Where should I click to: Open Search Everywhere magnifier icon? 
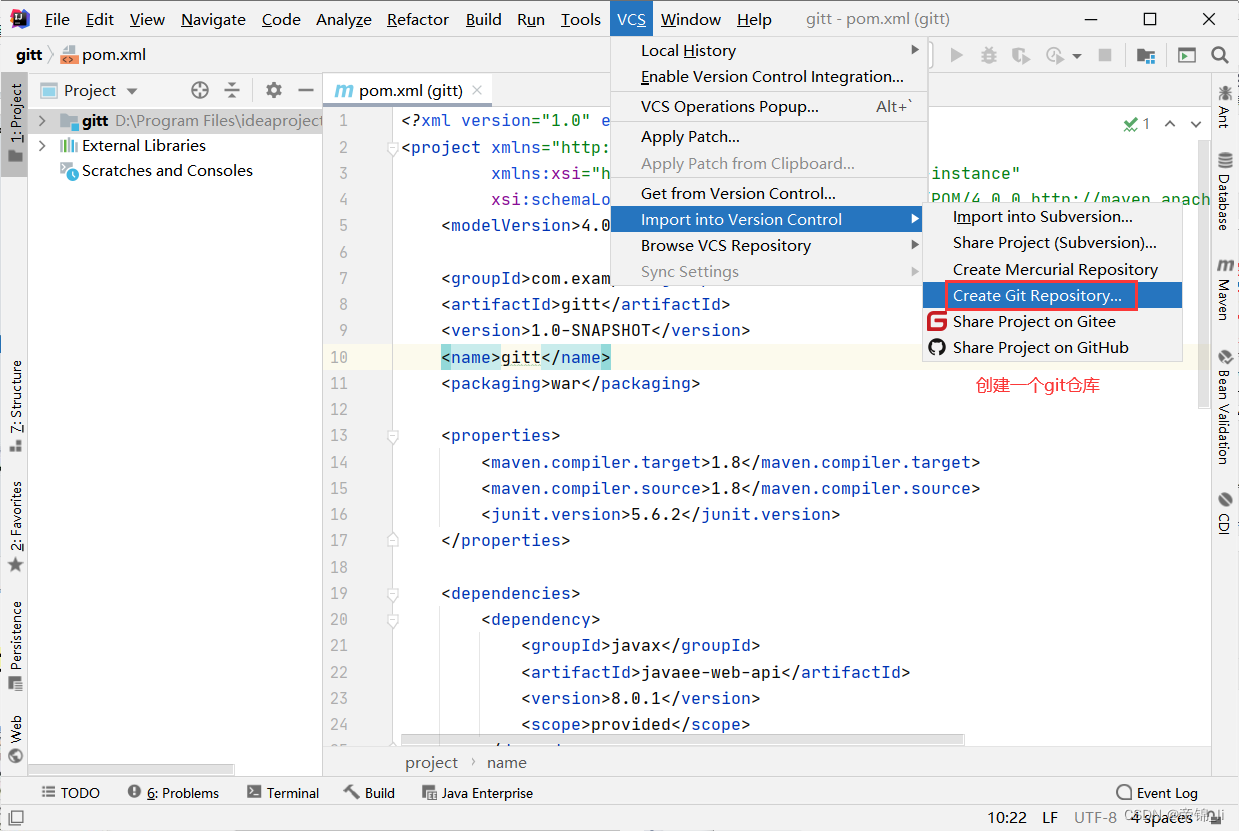click(x=1219, y=56)
